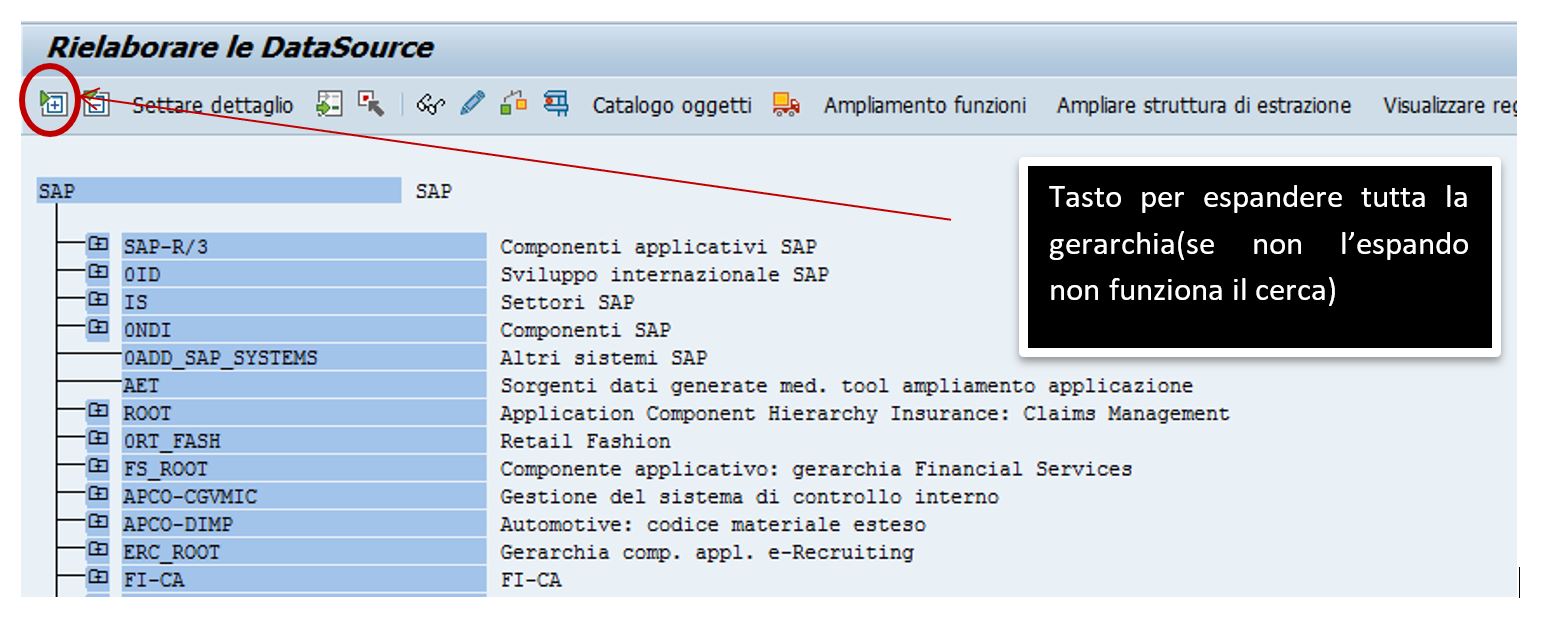Viewport: 1546px width, 626px height.
Task: Expand the 0NDI branch plus icon
Action: tap(97, 329)
